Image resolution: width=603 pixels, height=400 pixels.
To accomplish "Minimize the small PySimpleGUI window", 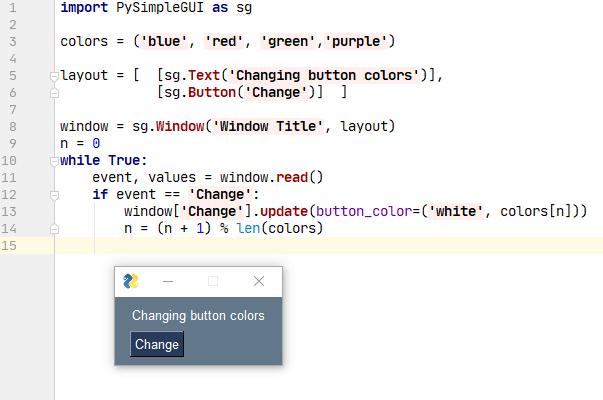I will 168,282.
